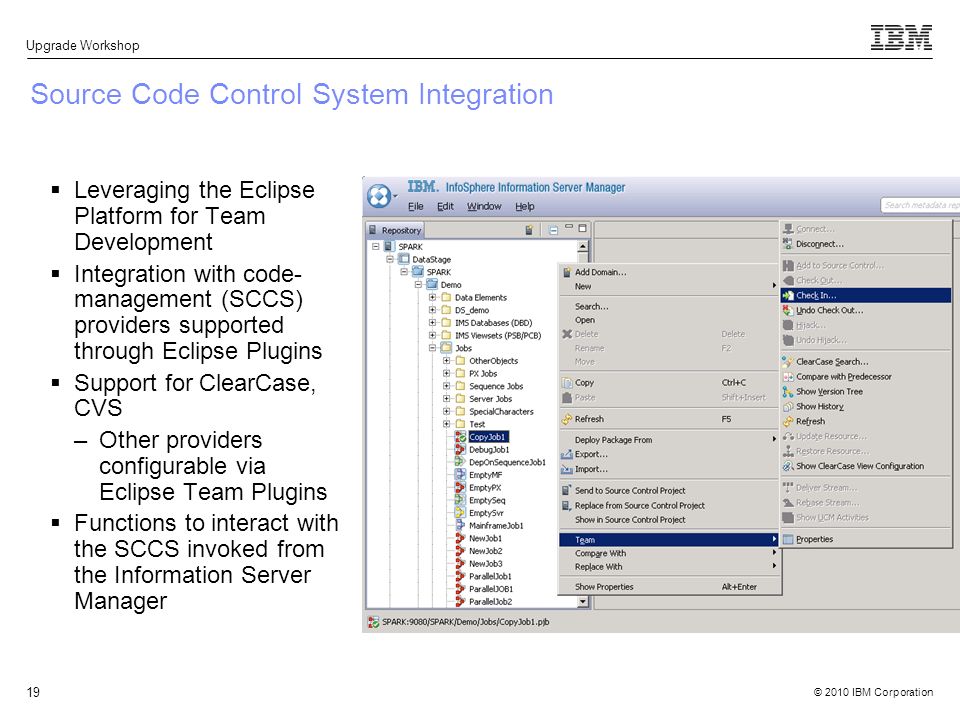Open the Team submenu

(669, 539)
